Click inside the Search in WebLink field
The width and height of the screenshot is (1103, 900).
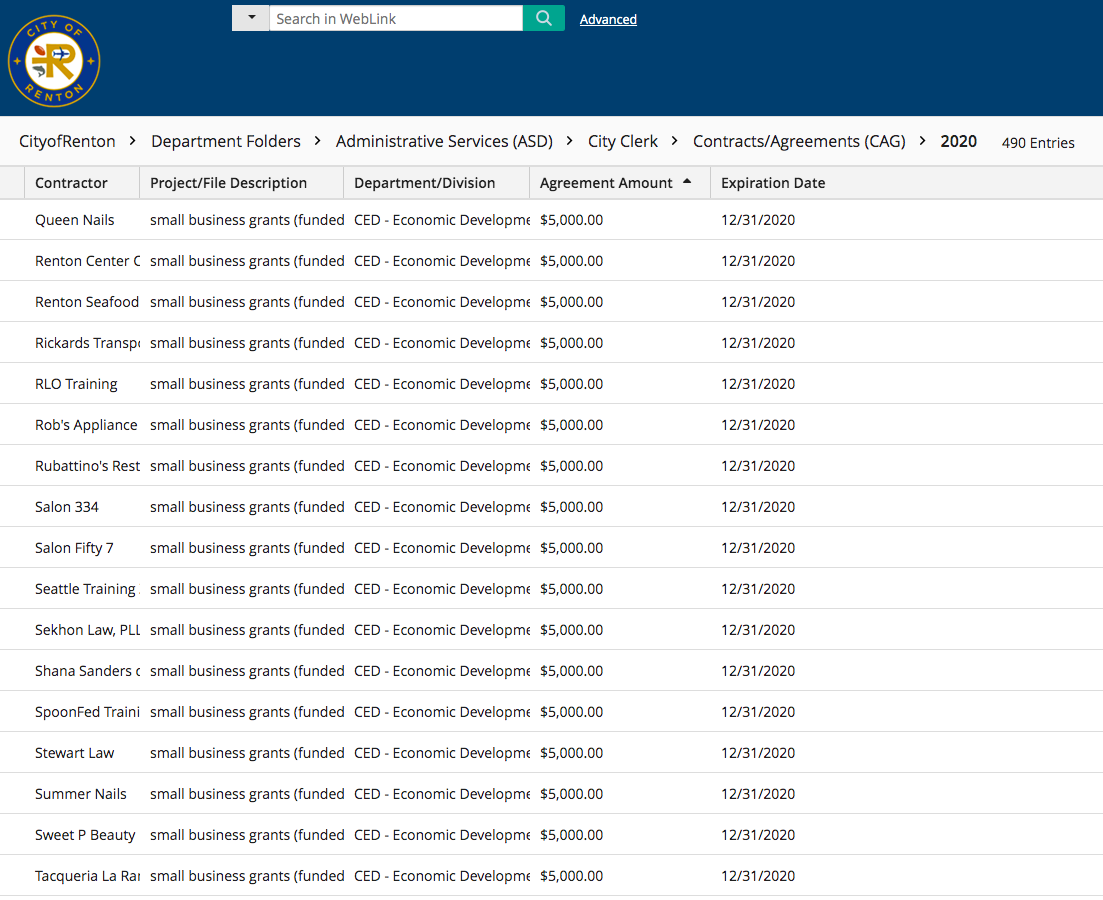point(395,18)
